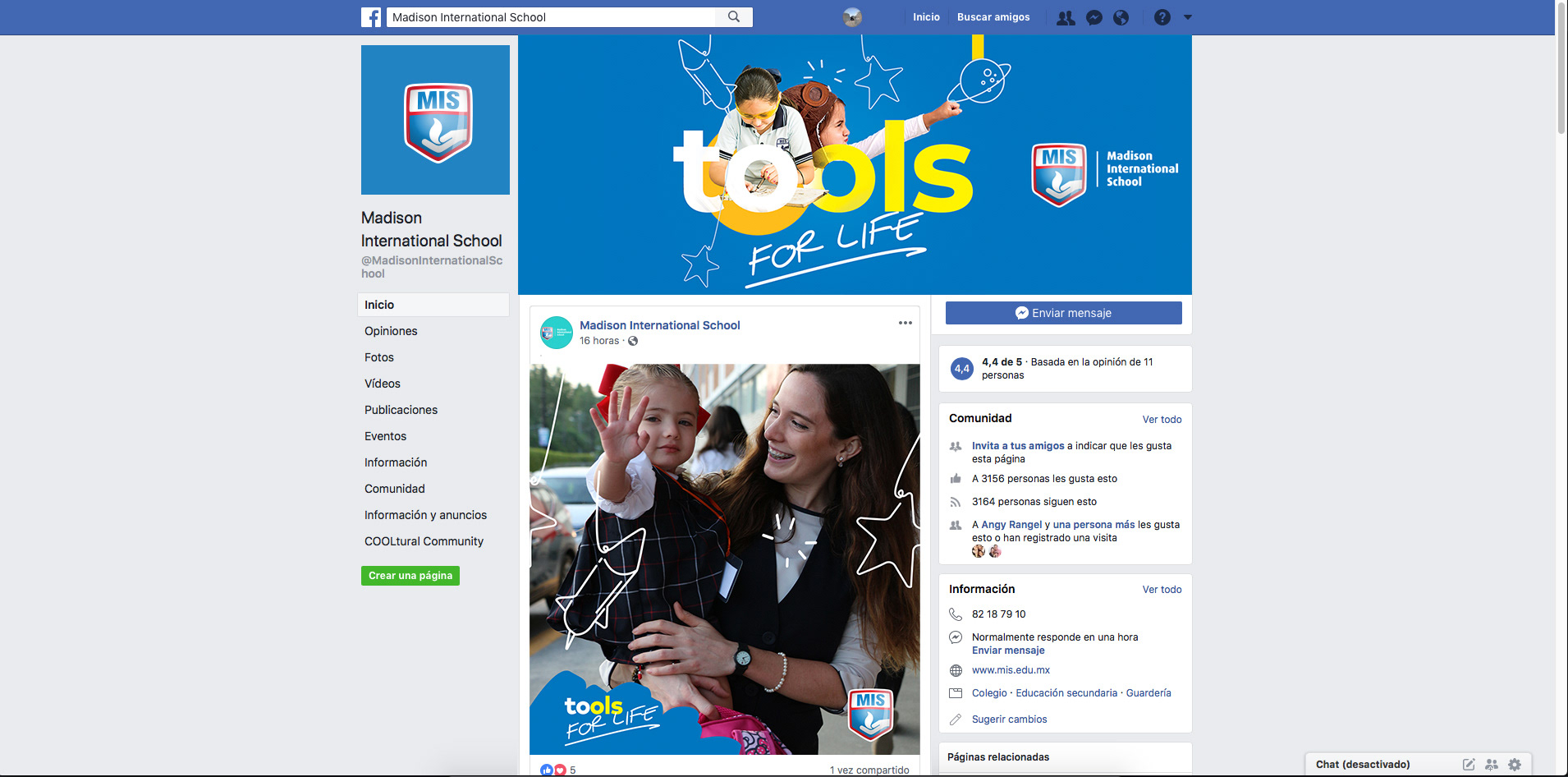The height and width of the screenshot is (777, 1568).
Task: Click Ver todo in Información panel
Action: coord(1162,590)
